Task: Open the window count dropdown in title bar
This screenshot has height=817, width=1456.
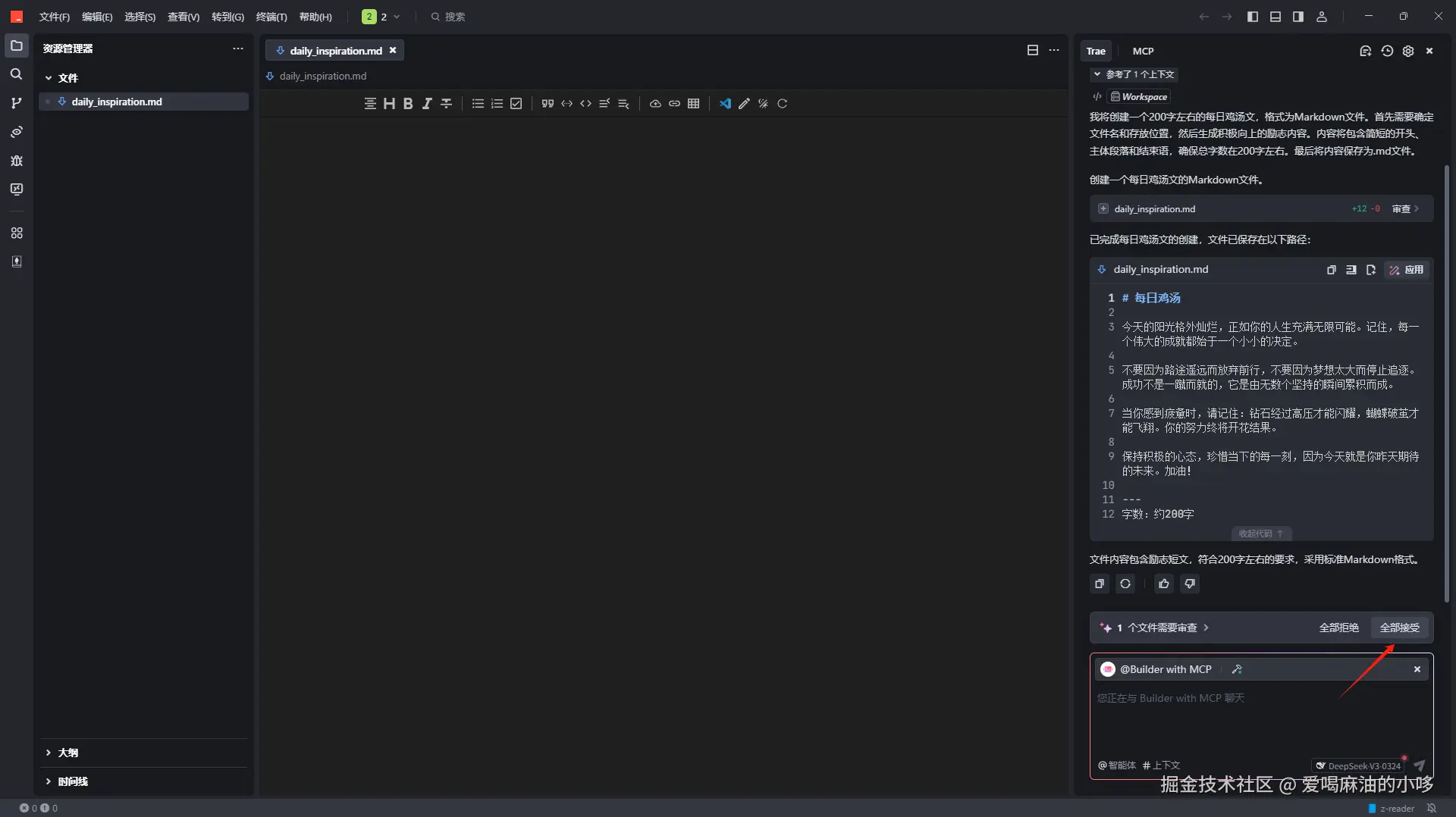Action: tap(381, 17)
